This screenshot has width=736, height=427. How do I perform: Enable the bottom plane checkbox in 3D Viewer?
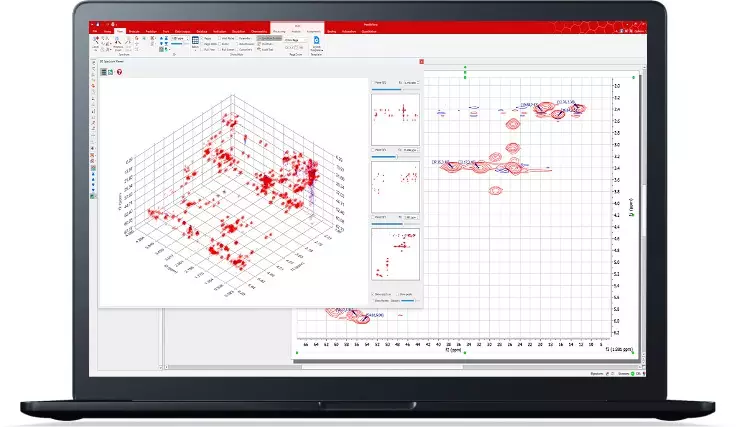tap(373, 217)
